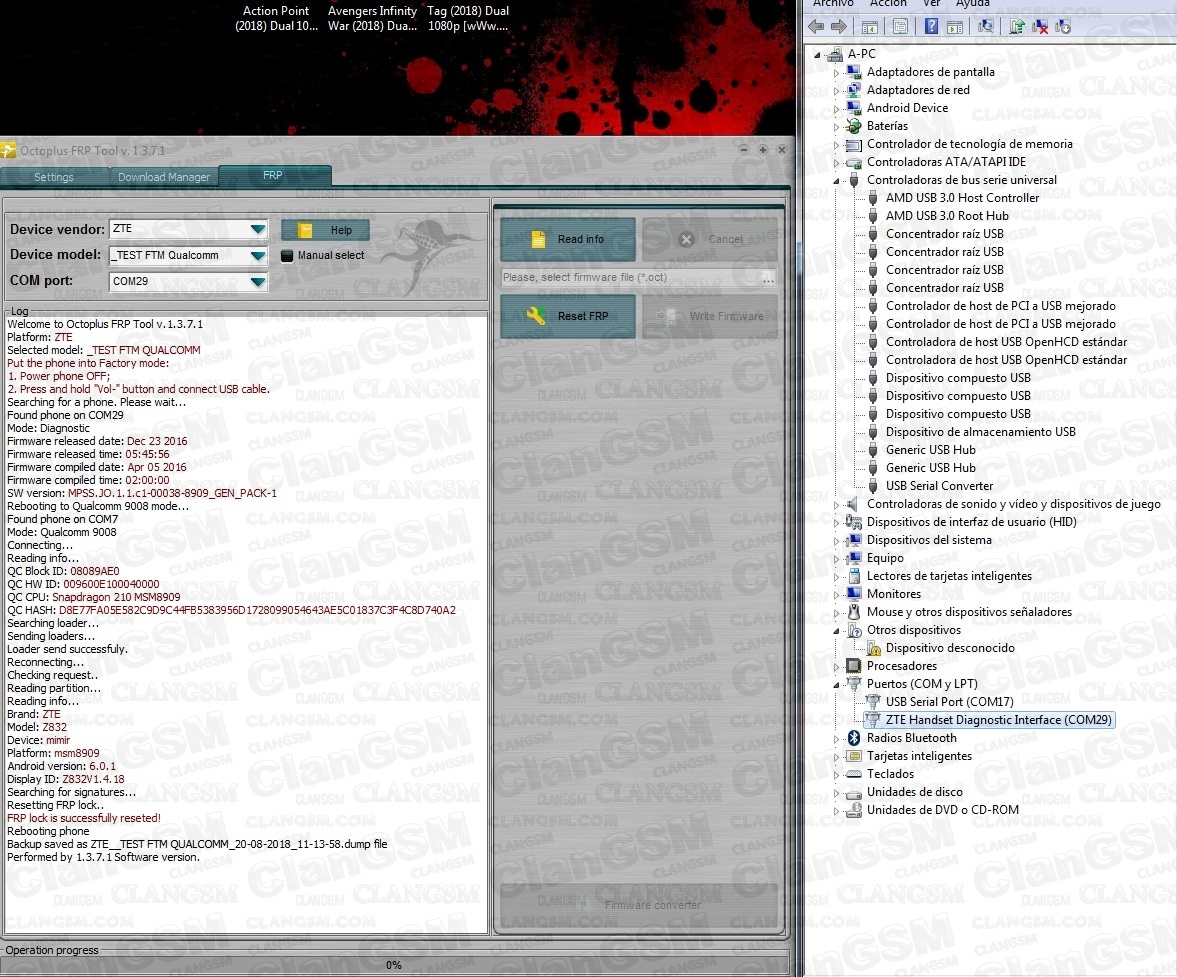Open the COM port dropdown
This screenshot has height=977, width=1177.
tap(257, 282)
